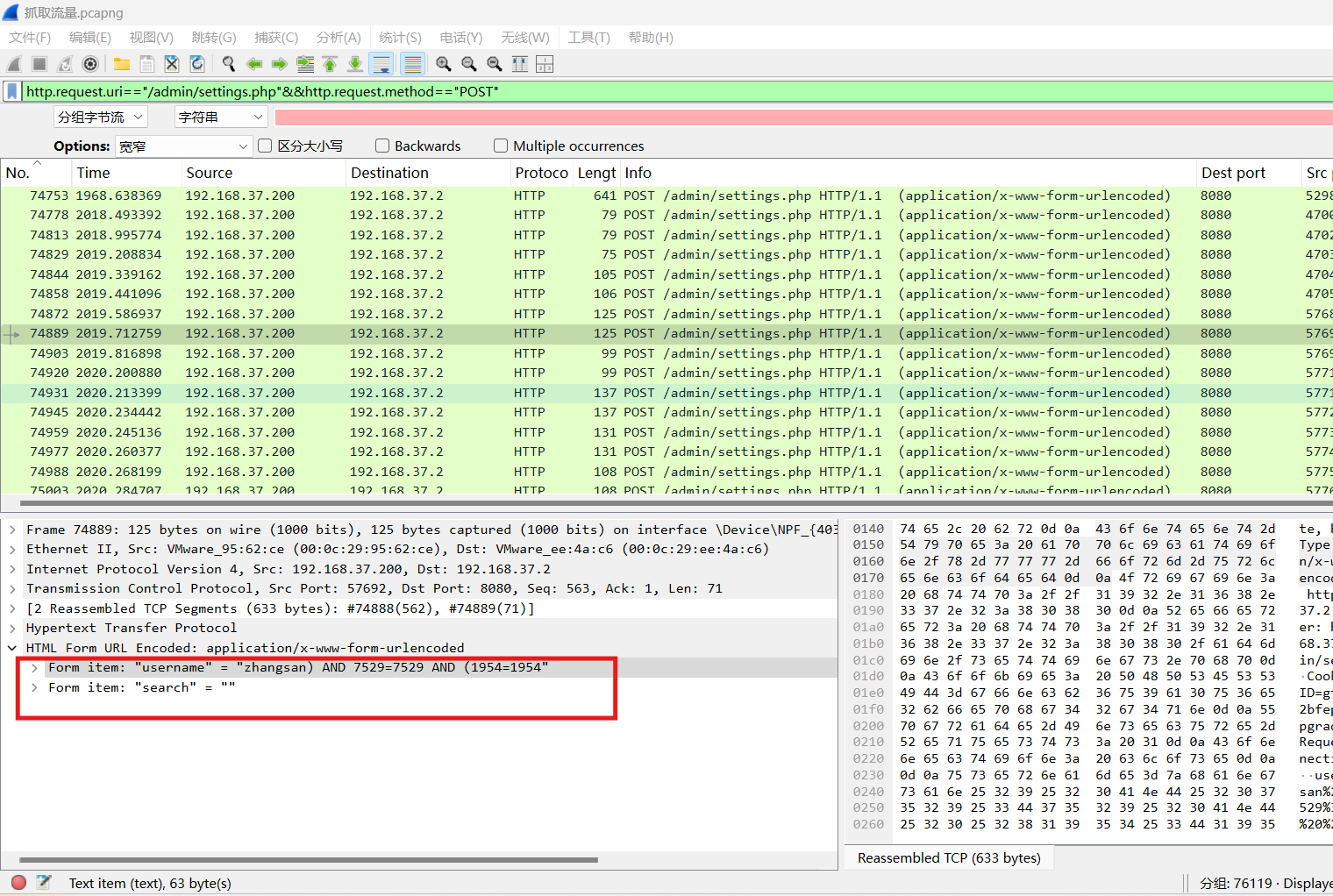Open the 字符串 search type dropdown
The image size is (1333, 896).
(221, 117)
